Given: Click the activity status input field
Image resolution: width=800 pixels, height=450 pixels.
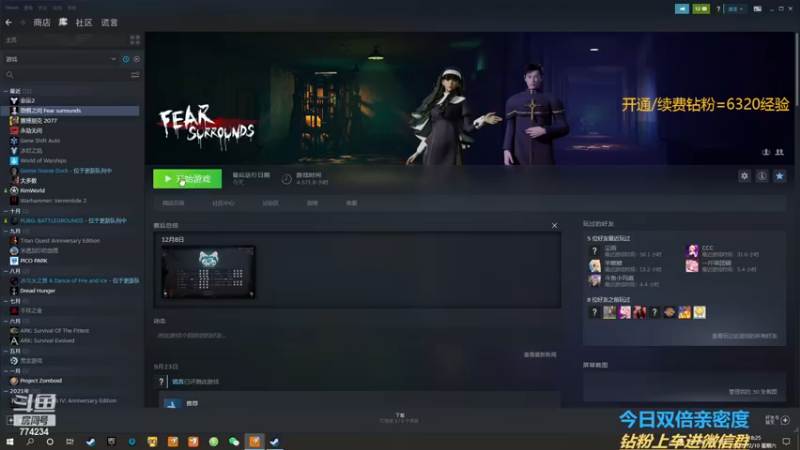Looking at the screenshot, I should pos(356,335).
